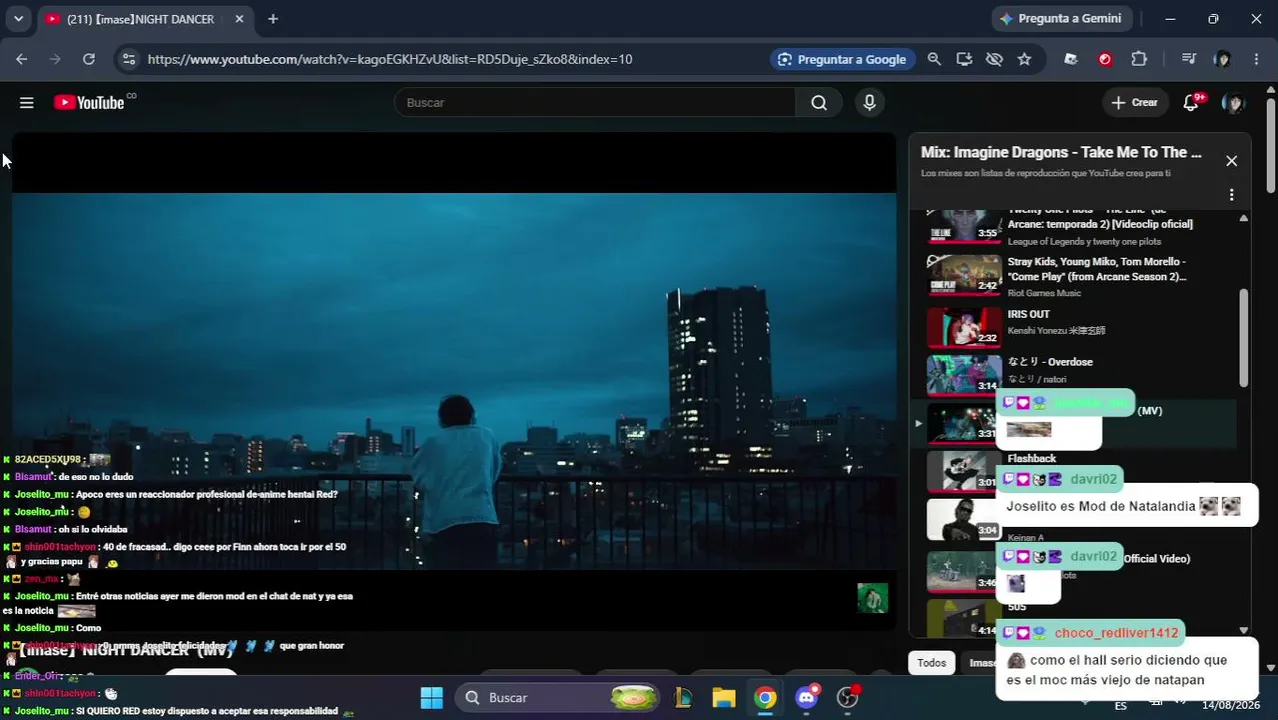This screenshot has height=720, width=1278.
Task: Open OBS Studio from the taskbar
Action: pos(848,697)
